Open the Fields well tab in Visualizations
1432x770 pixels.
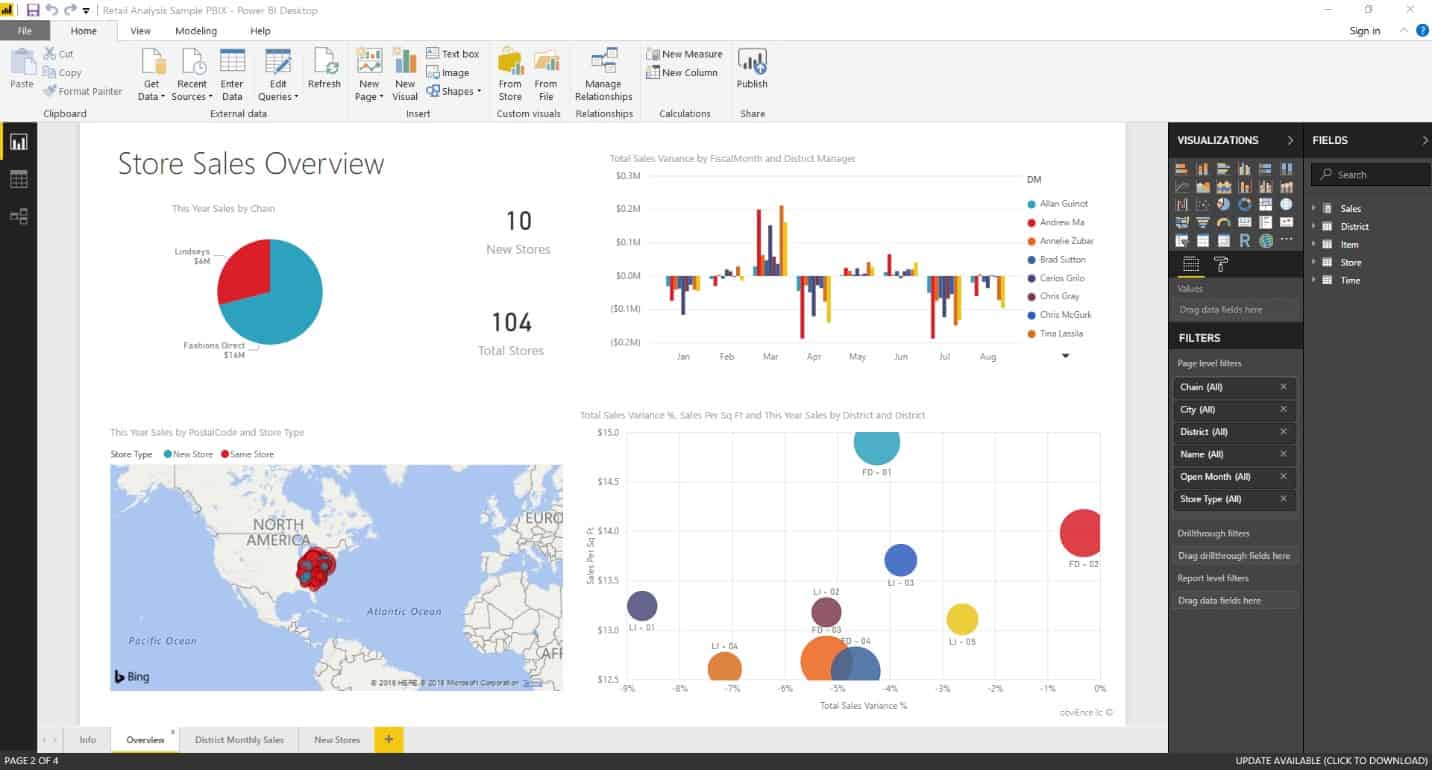pyautogui.click(x=1191, y=264)
